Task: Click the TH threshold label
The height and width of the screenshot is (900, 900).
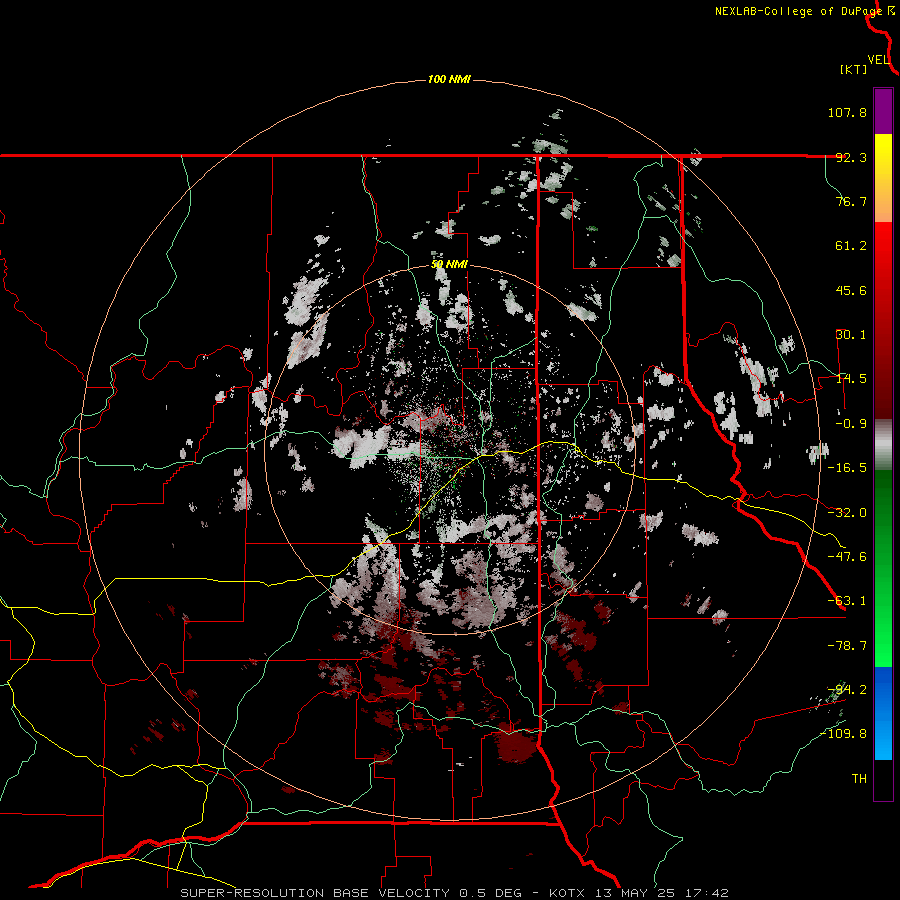Action: (x=859, y=779)
